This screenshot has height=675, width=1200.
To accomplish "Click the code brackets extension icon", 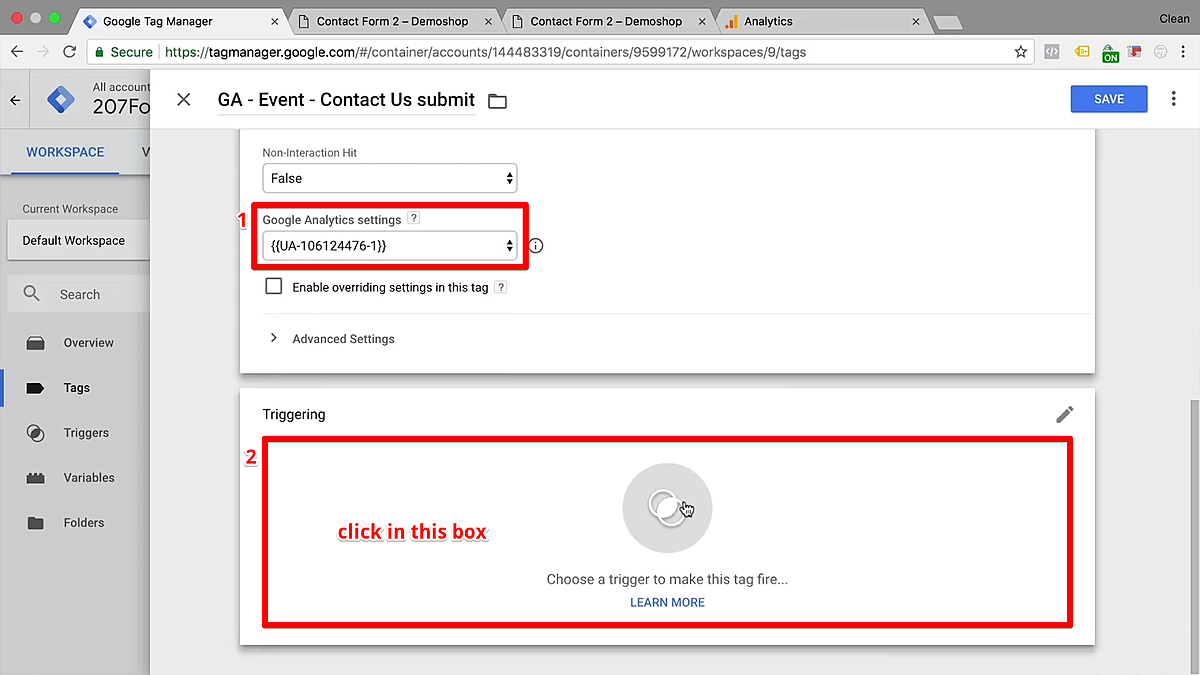I will pyautogui.click(x=1052, y=52).
